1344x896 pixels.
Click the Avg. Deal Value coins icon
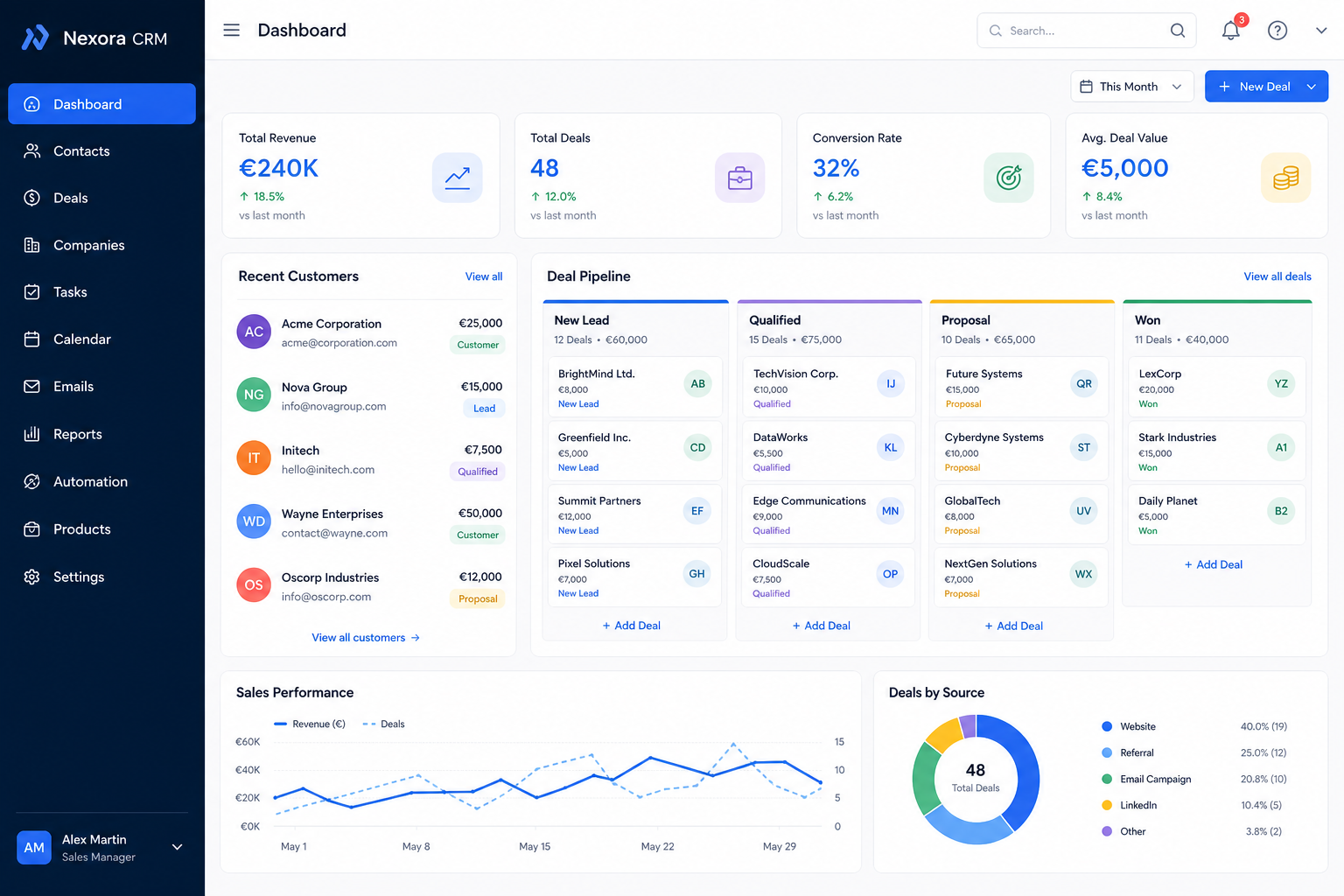pyautogui.click(x=1286, y=178)
